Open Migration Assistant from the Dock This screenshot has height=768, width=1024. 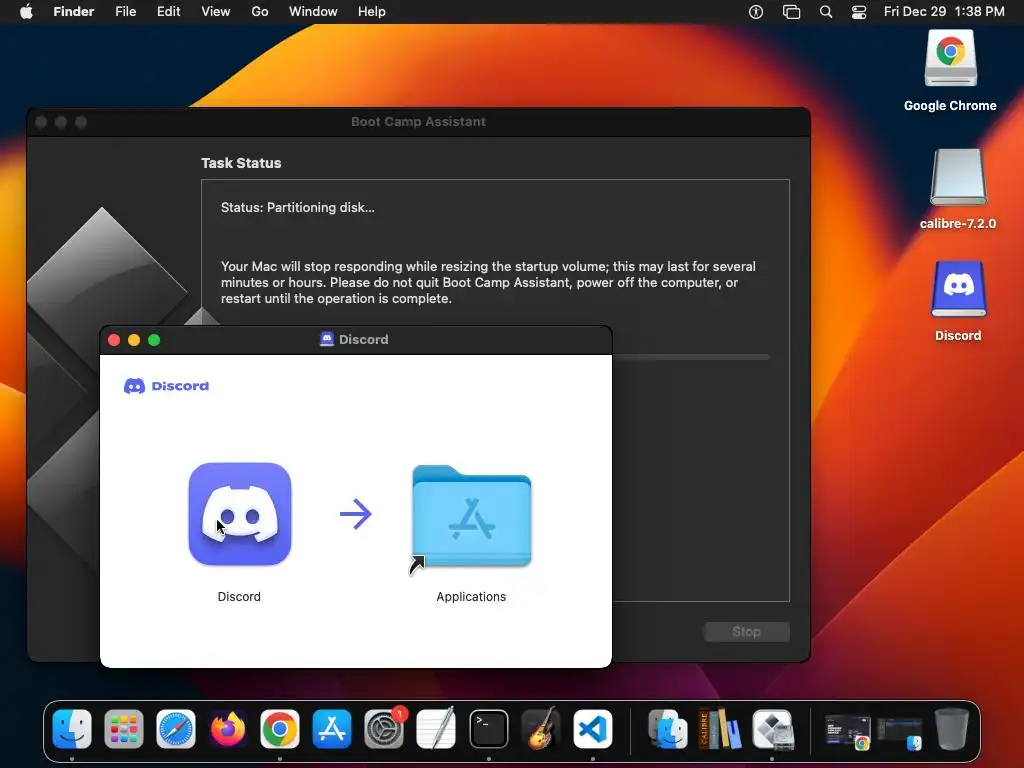click(x=667, y=729)
